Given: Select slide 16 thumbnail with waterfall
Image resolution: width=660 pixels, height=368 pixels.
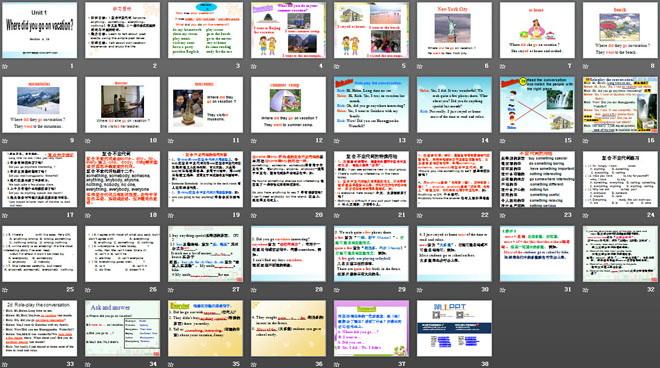Looking at the screenshot, I should [620, 105].
